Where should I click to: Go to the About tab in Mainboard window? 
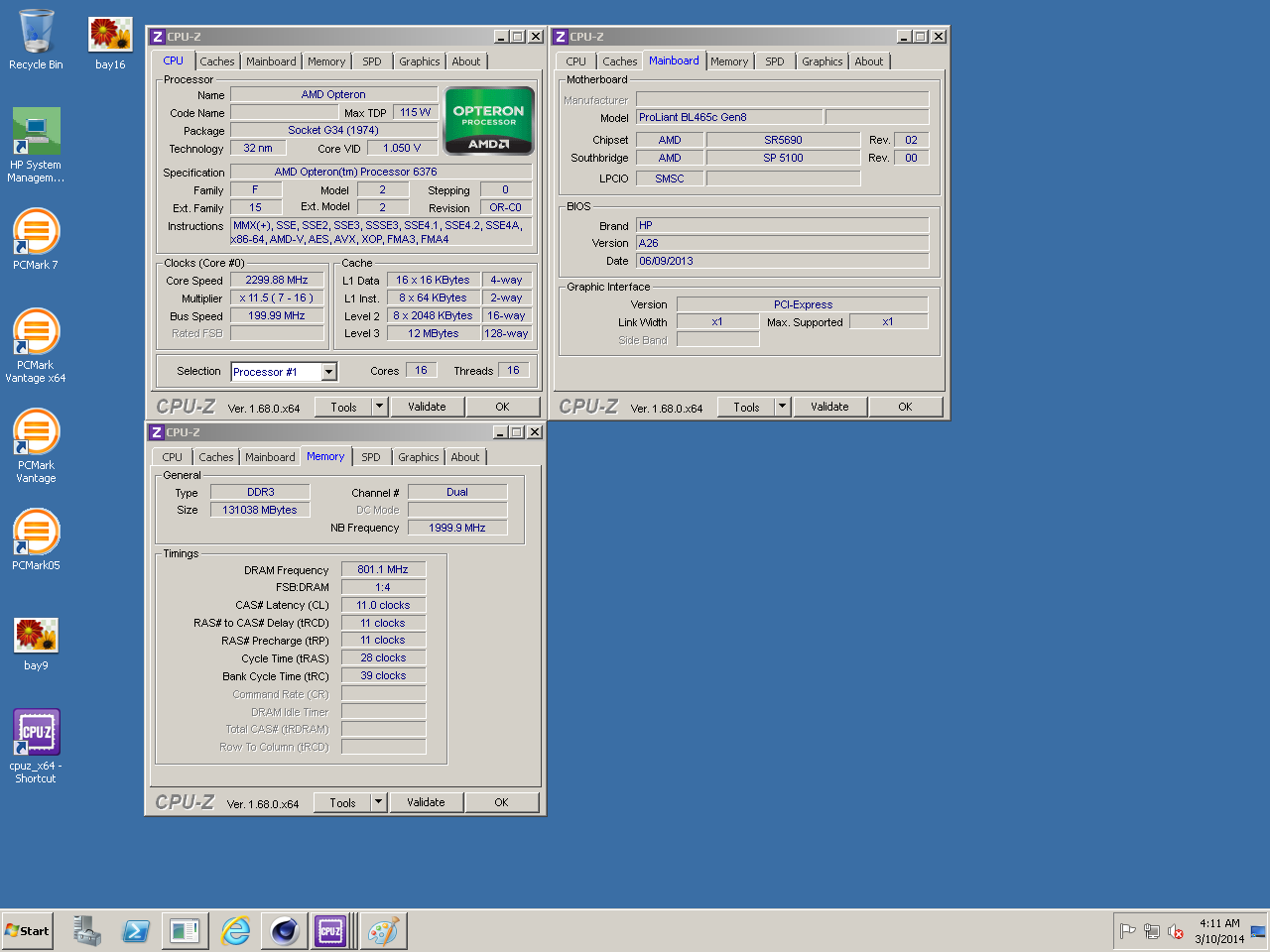point(869,61)
